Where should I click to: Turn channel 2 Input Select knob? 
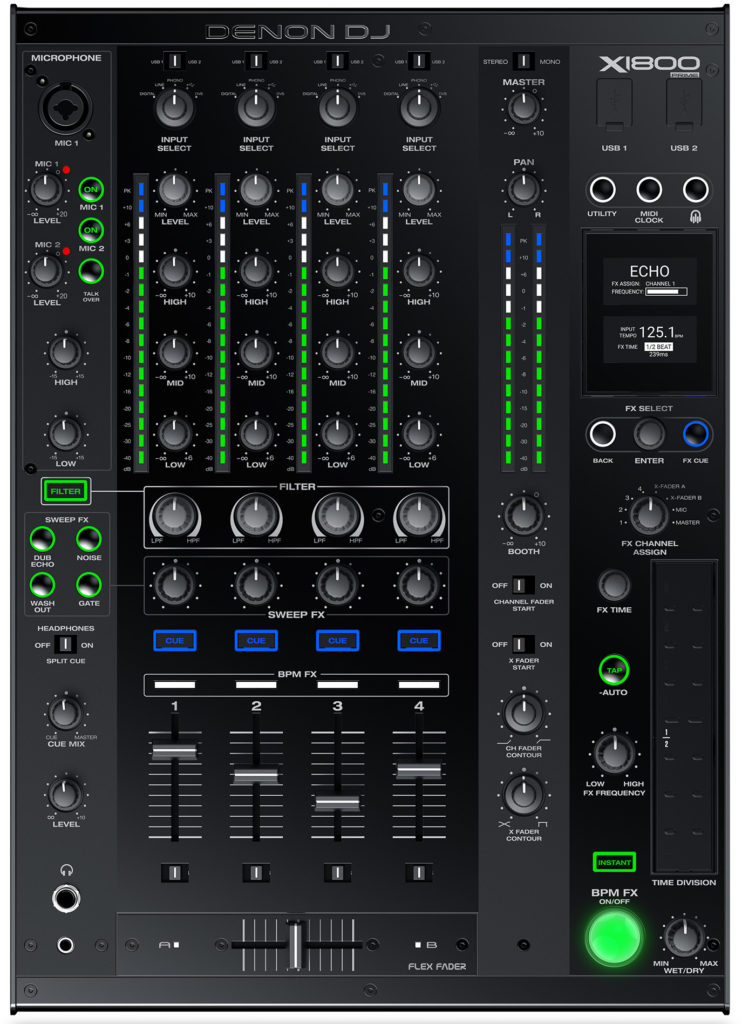(x=256, y=108)
